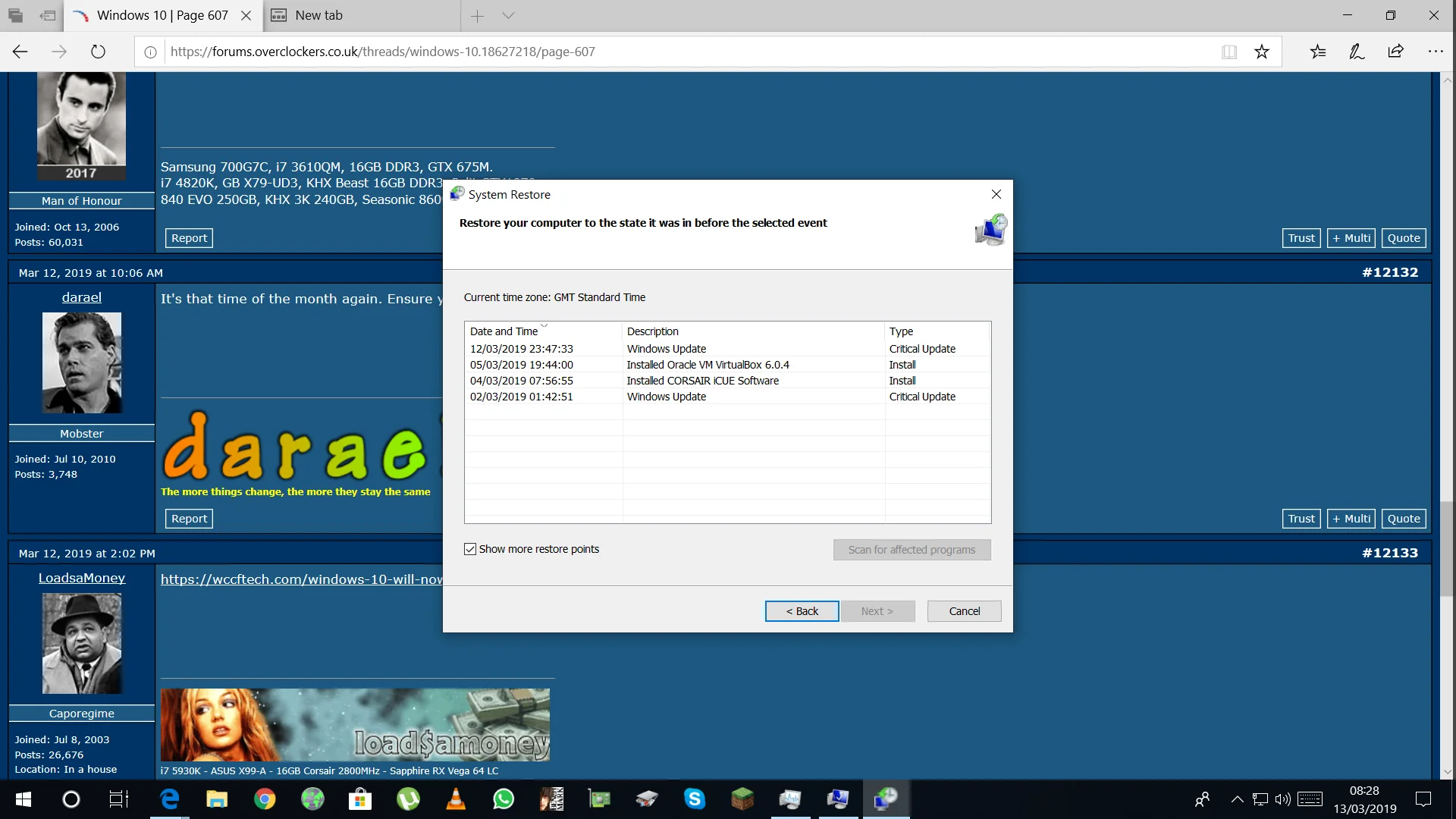Click the network icon in system tray
This screenshot has height=819, width=1456.
(1260, 799)
